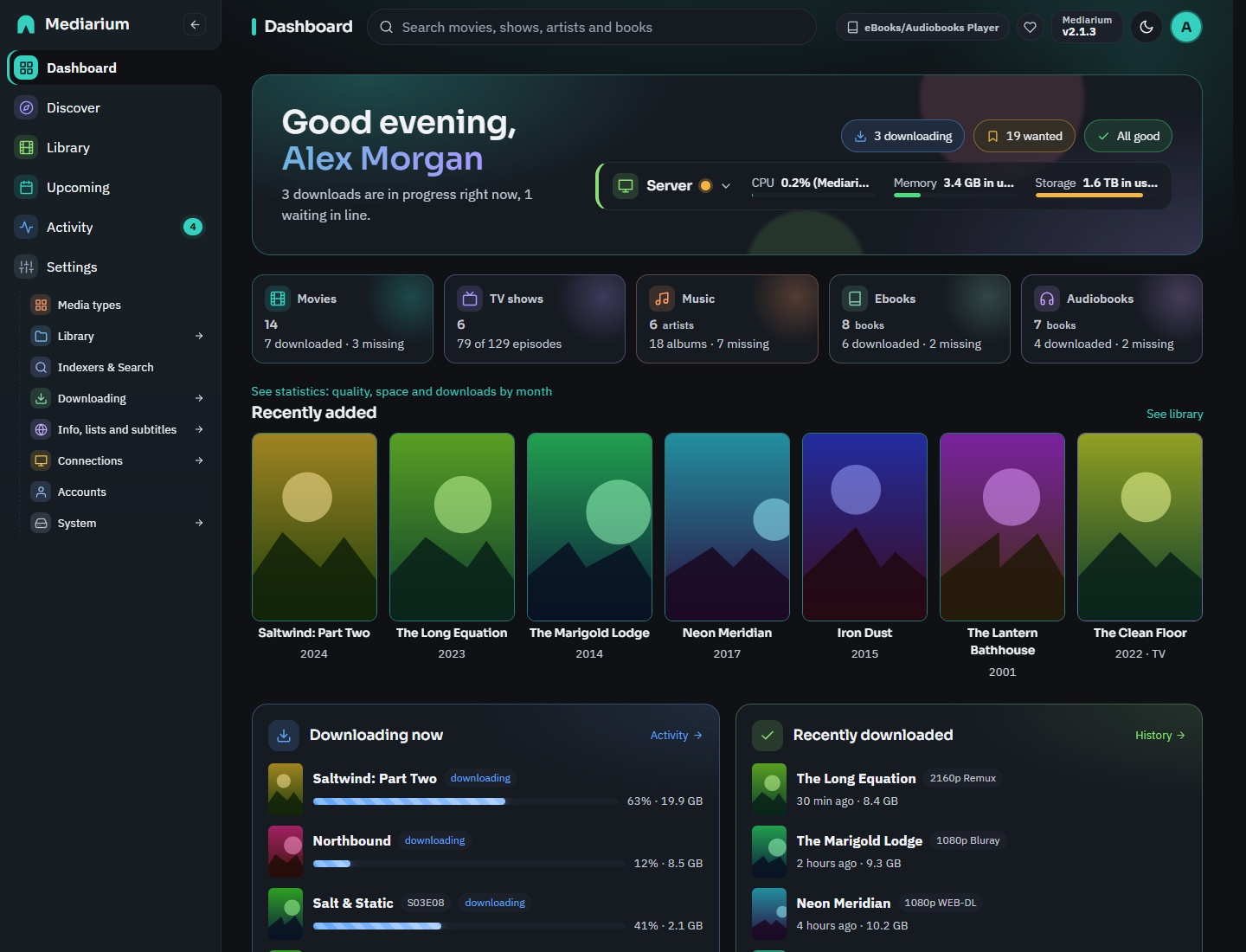The image size is (1246, 952).
Task: Click the All good status pill
Action: [1128, 136]
